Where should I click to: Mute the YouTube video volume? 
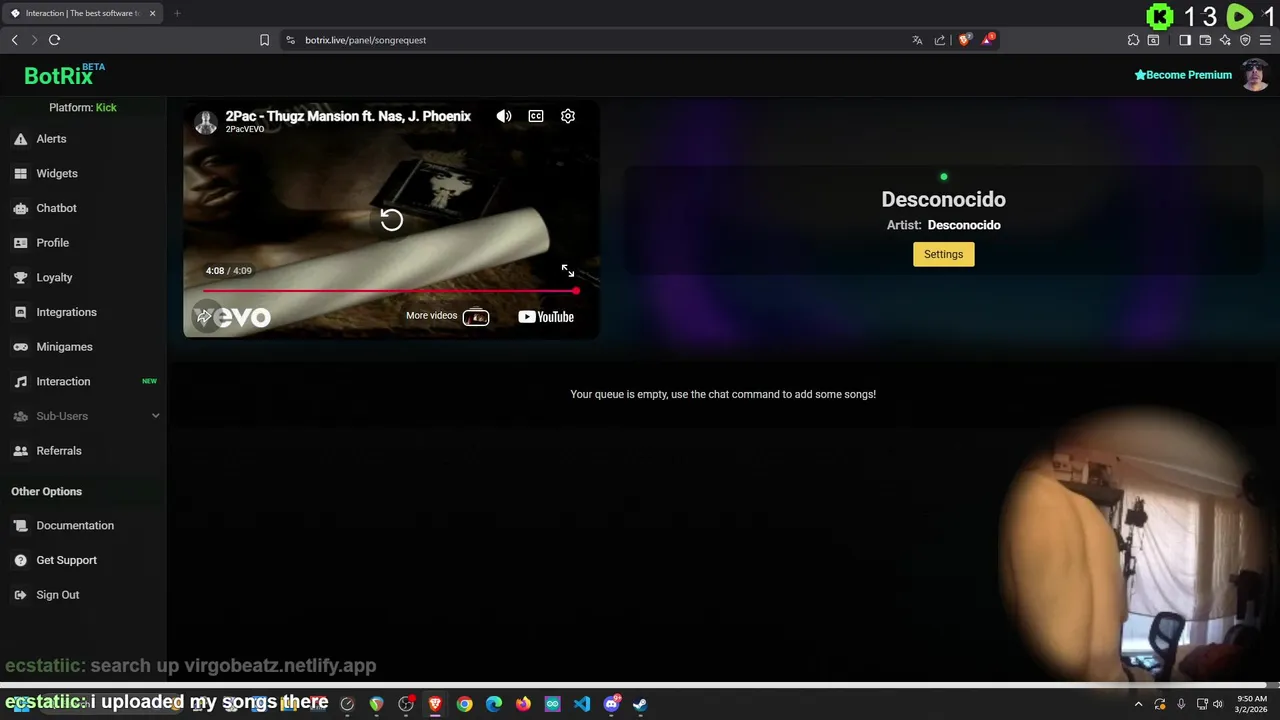[504, 116]
